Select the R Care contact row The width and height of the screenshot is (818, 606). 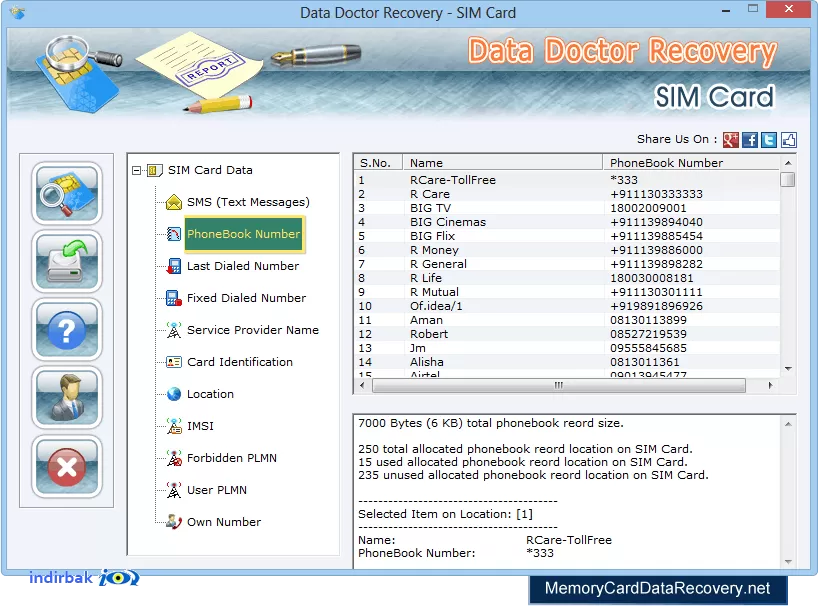tap(567, 194)
